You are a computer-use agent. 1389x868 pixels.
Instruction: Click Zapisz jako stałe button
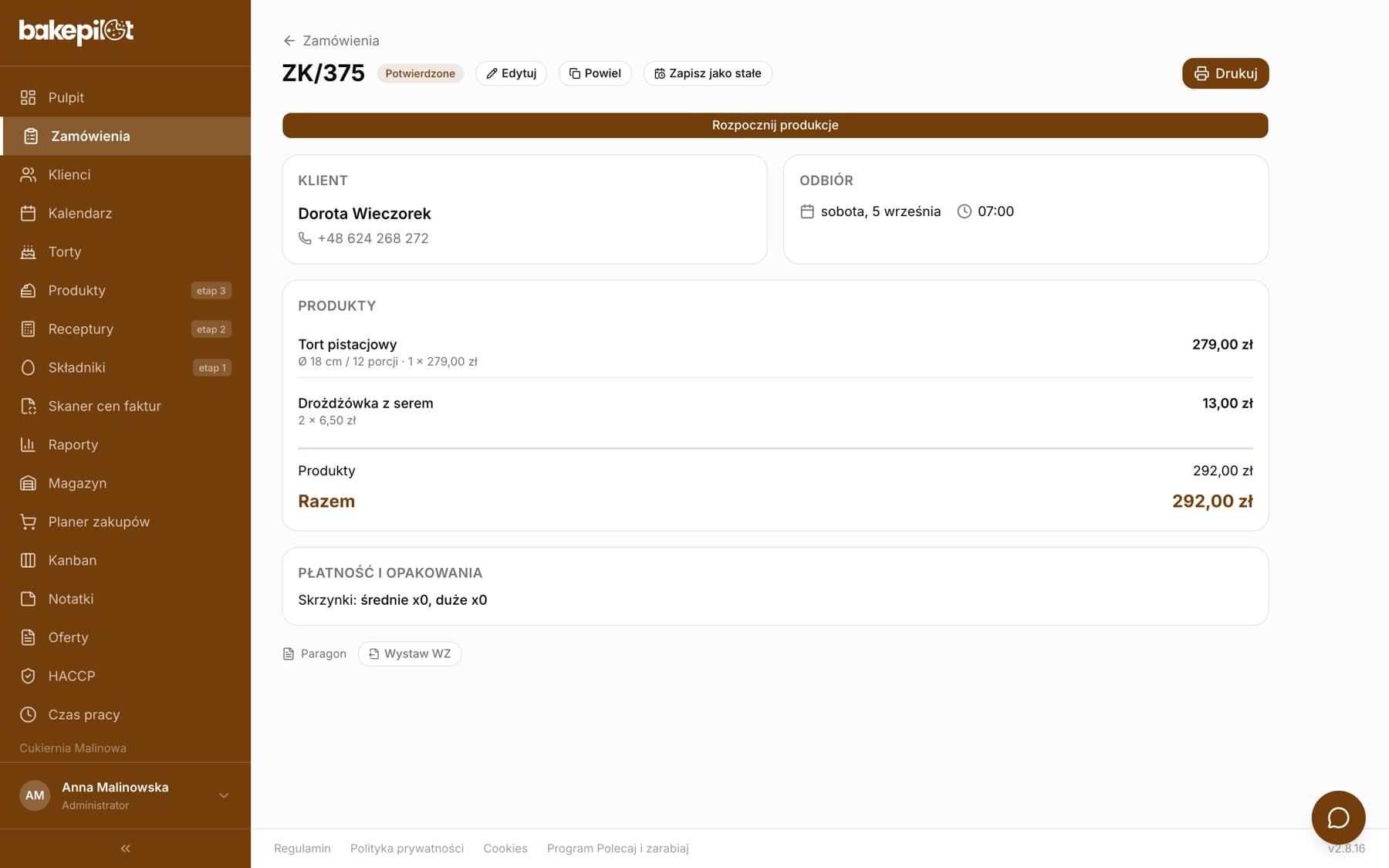click(708, 73)
